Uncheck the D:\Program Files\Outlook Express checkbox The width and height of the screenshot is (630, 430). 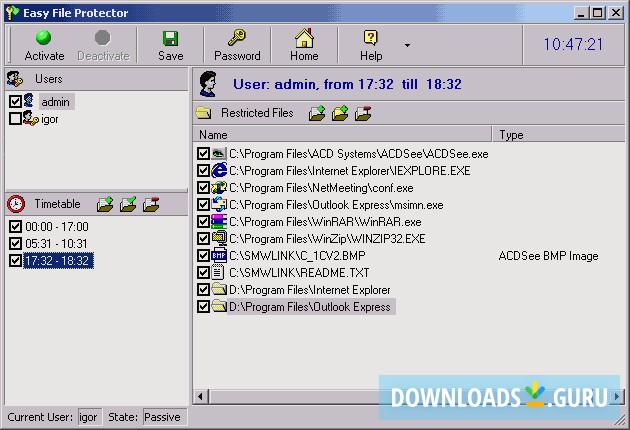point(203,307)
